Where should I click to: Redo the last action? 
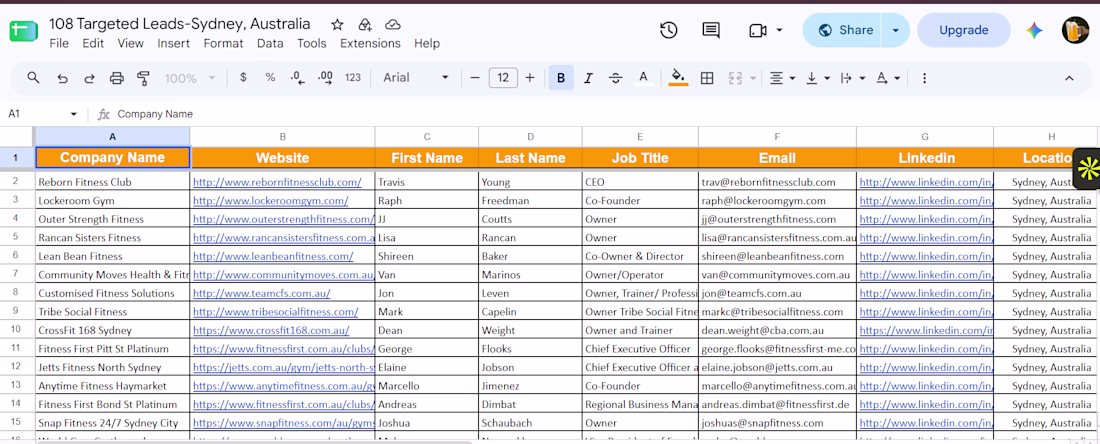pyautogui.click(x=89, y=78)
